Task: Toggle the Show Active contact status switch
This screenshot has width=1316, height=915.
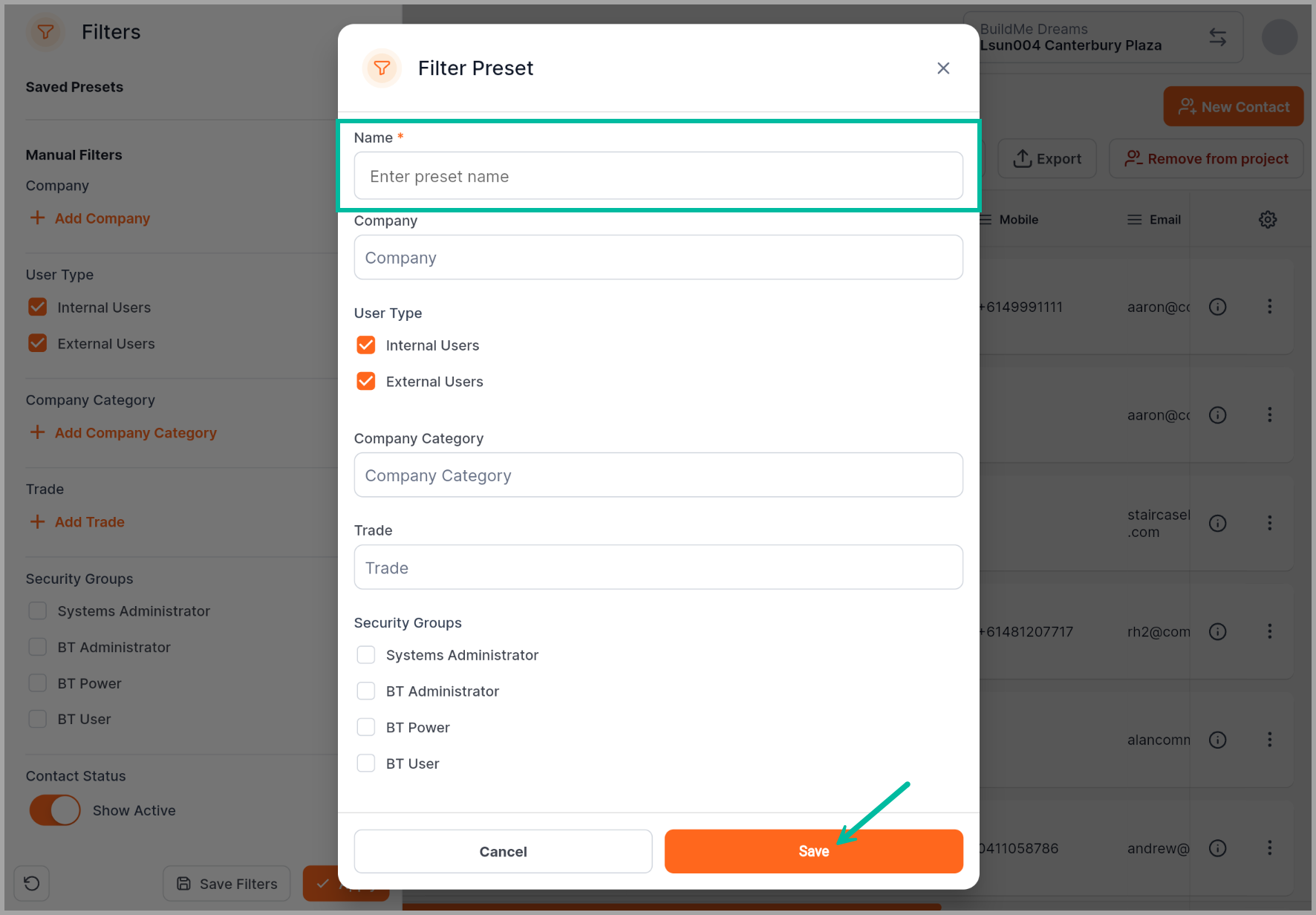Action: click(x=55, y=810)
